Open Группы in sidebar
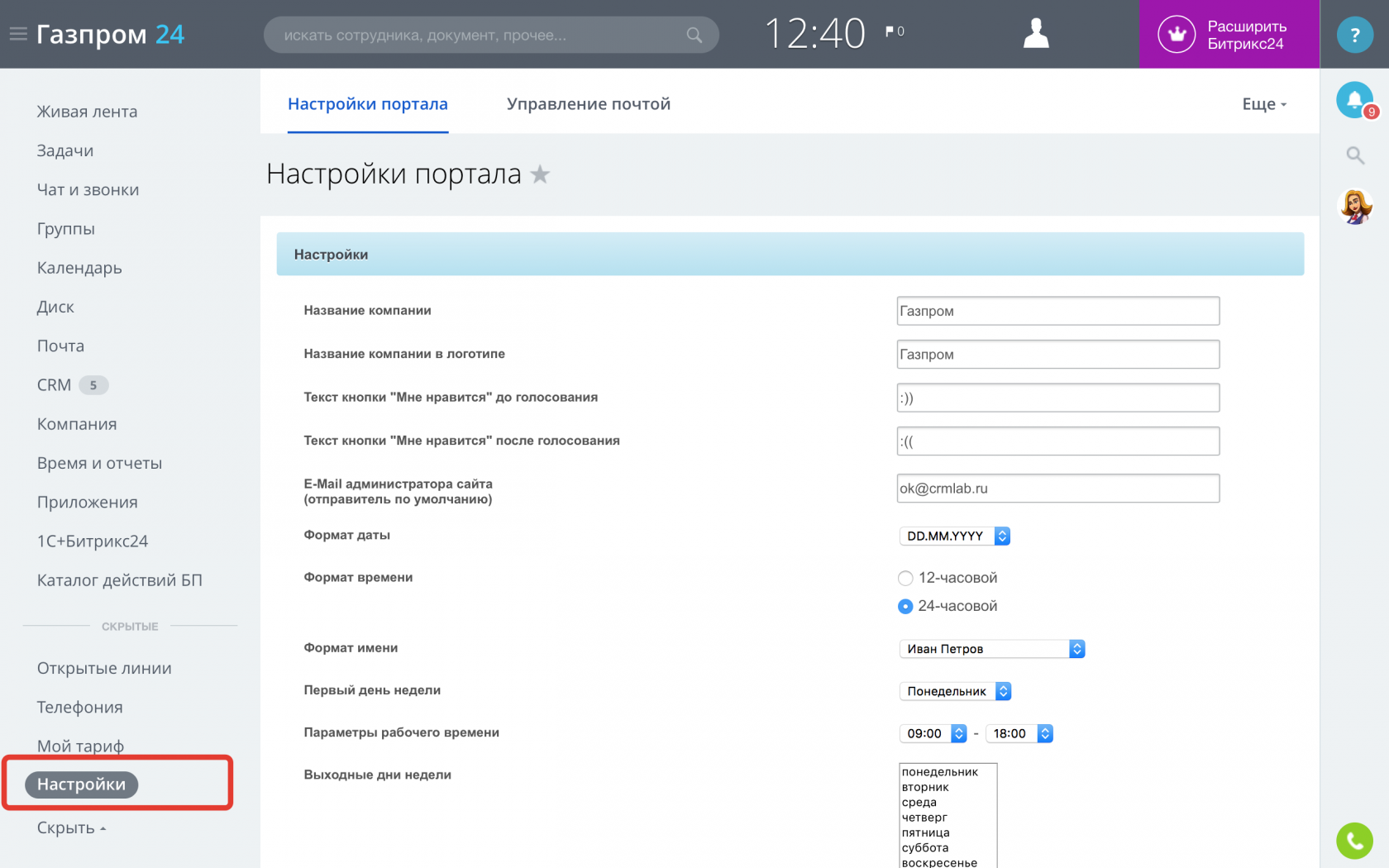1389x868 pixels. click(x=66, y=229)
